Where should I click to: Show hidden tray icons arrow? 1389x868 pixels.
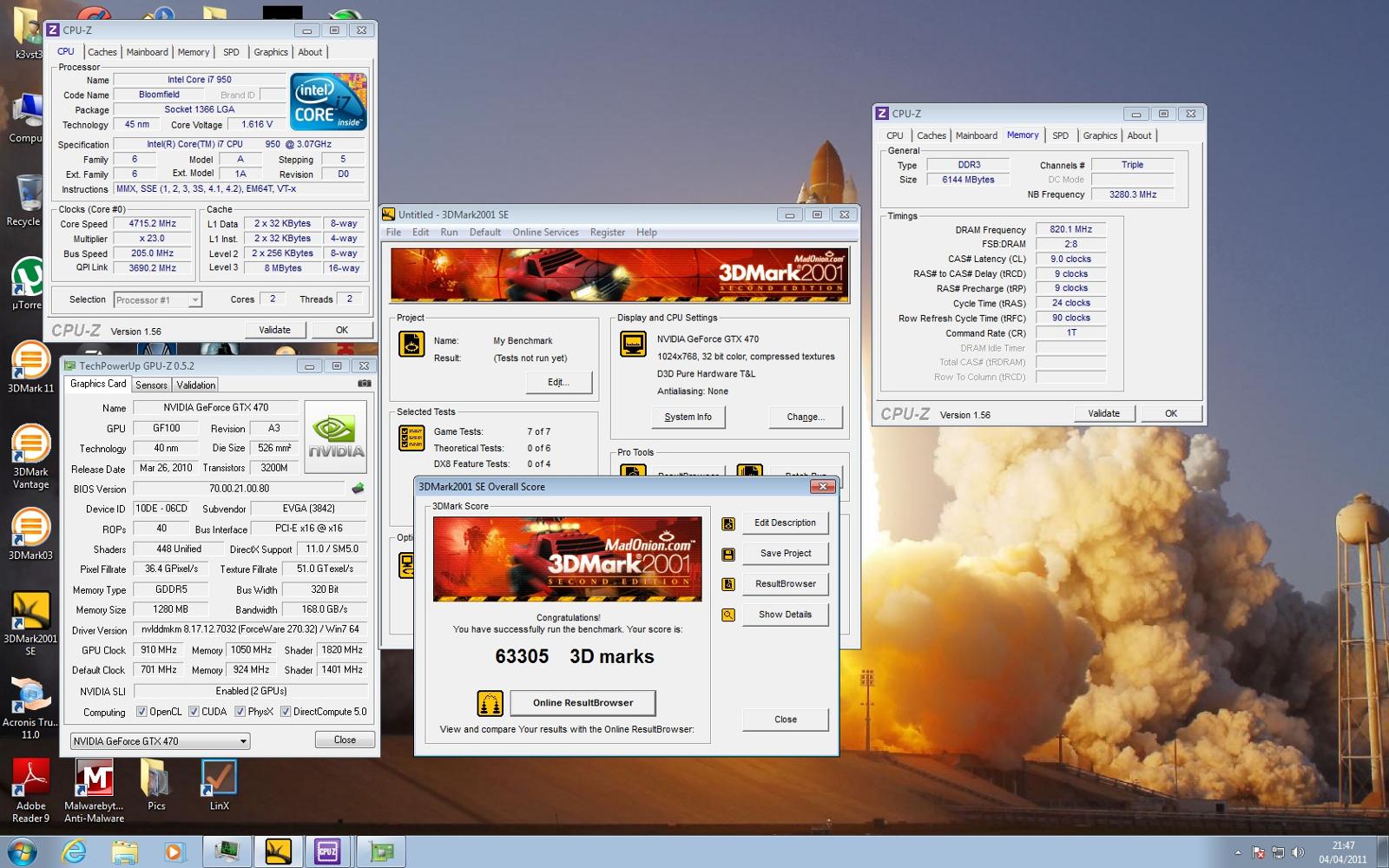[x=1238, y=852]
